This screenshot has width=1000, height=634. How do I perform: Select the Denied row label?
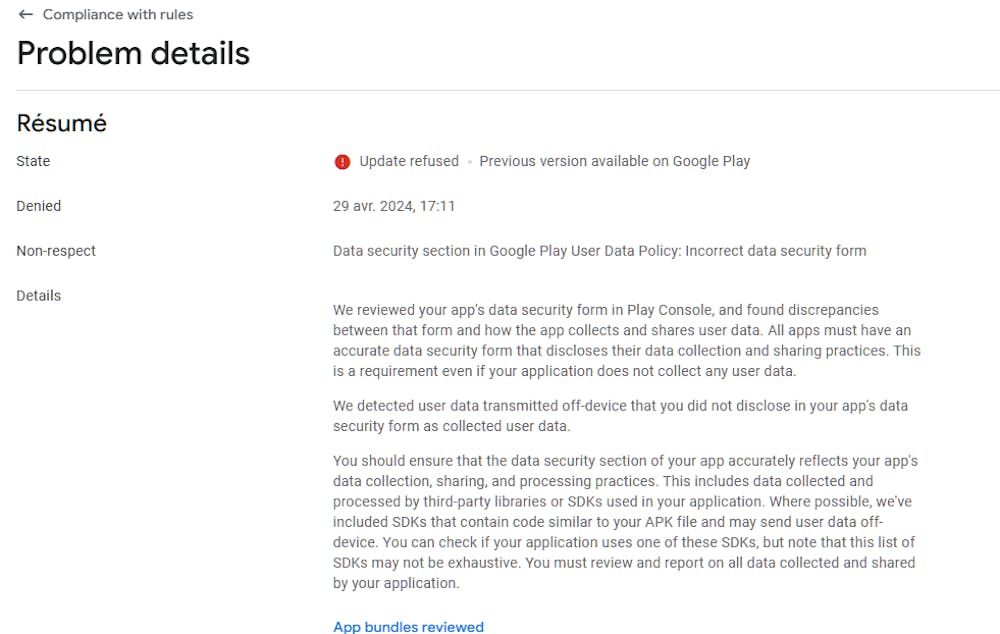[x=39, y=206]
